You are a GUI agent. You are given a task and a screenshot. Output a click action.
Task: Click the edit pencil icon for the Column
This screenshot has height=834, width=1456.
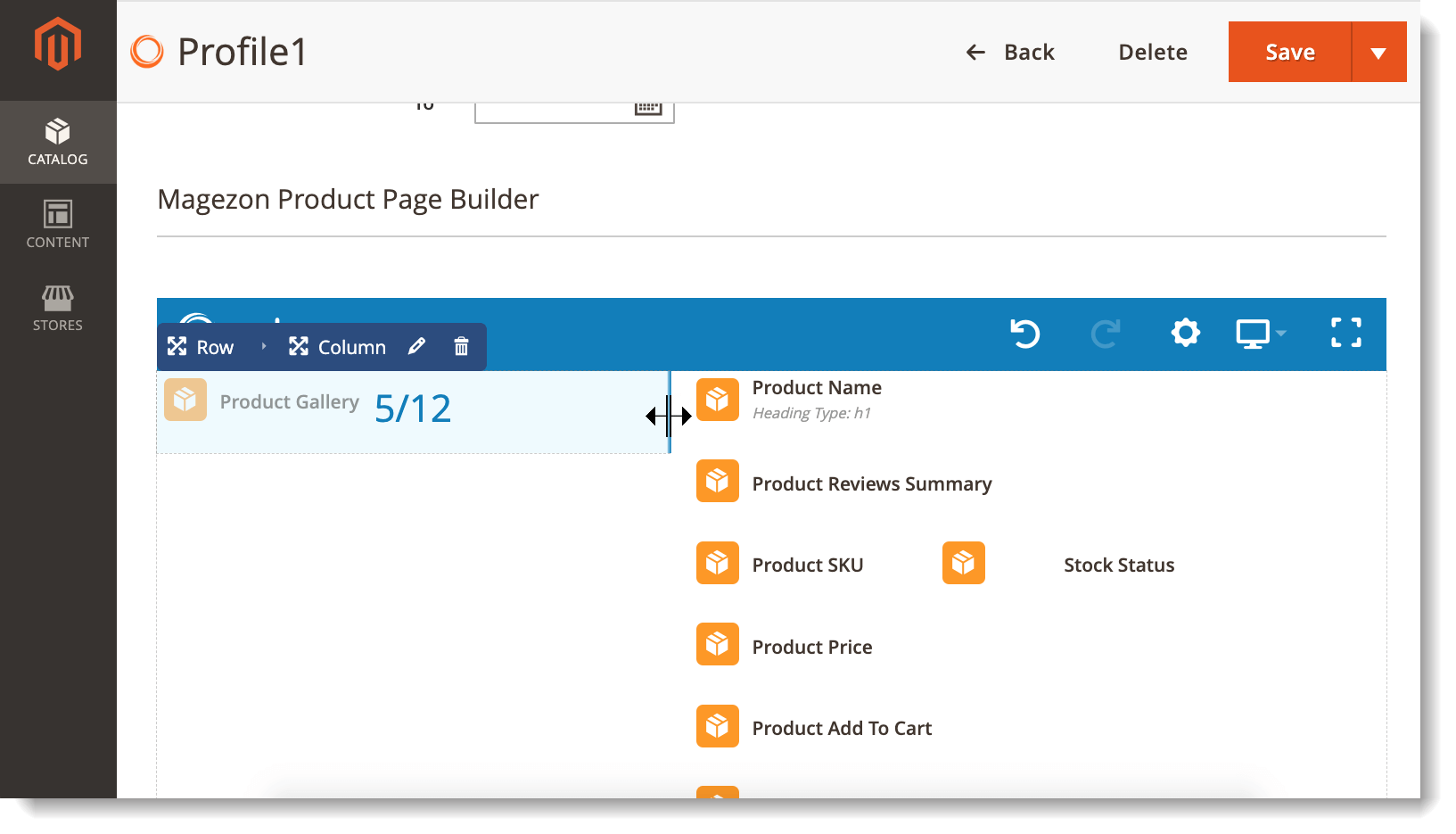(x=416, y=346)
